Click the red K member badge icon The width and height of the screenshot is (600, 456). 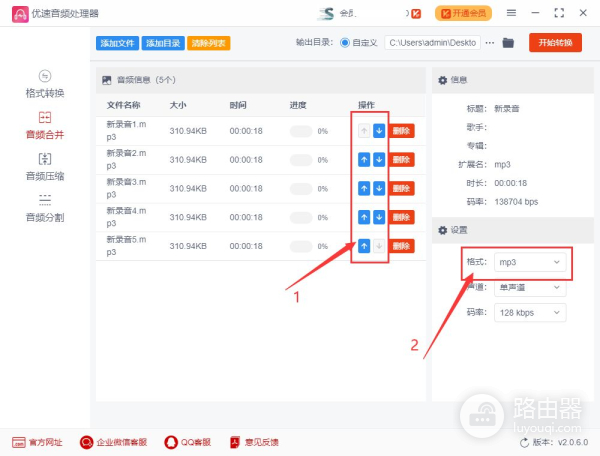tap(416, 14)
